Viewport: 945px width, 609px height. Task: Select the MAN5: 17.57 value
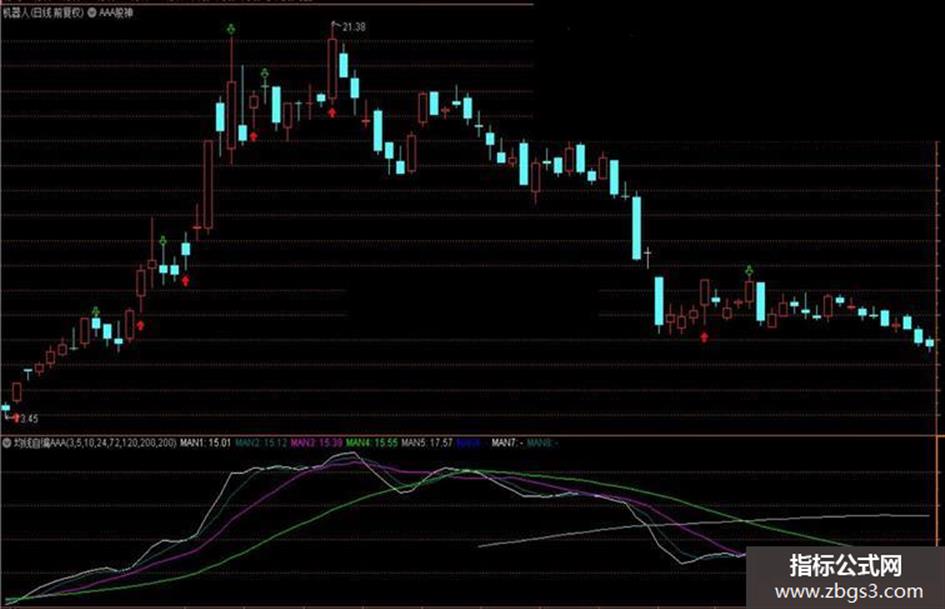click(x=427, y=443)
